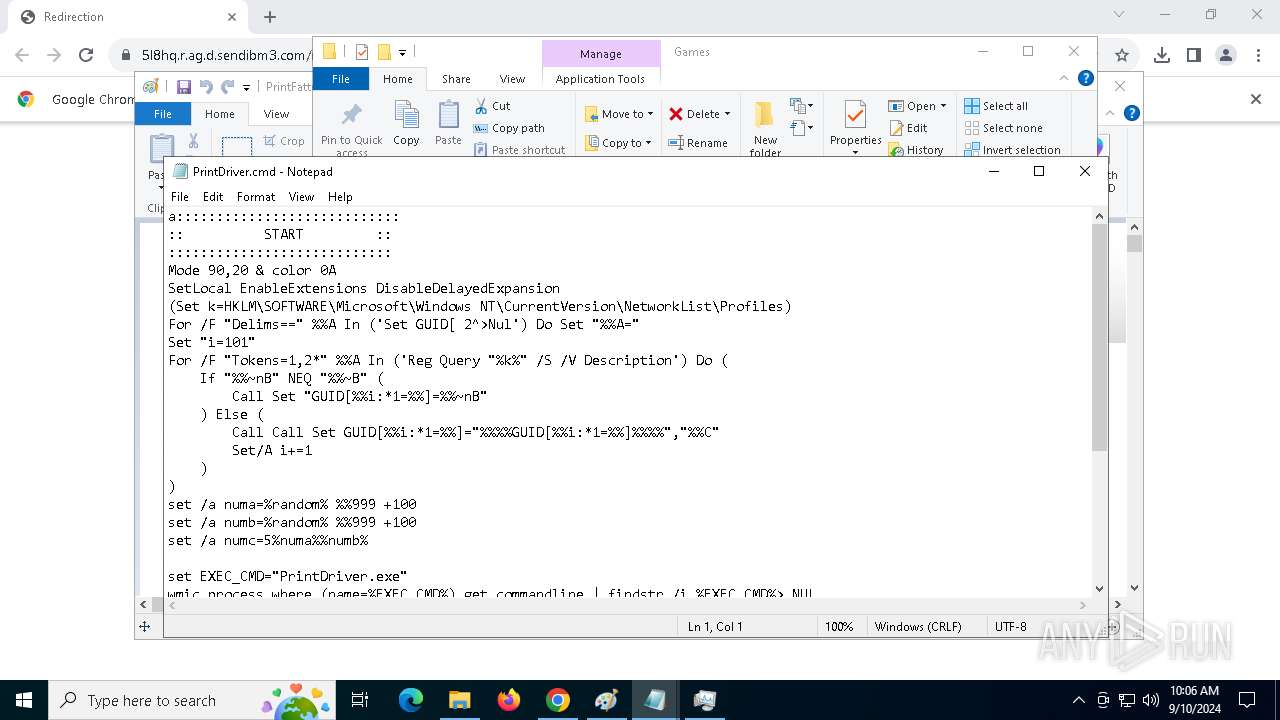This screenshot has height=720, width=1280.
Task: Open Application Tools tab in Explorer
Action: (600, 79)
